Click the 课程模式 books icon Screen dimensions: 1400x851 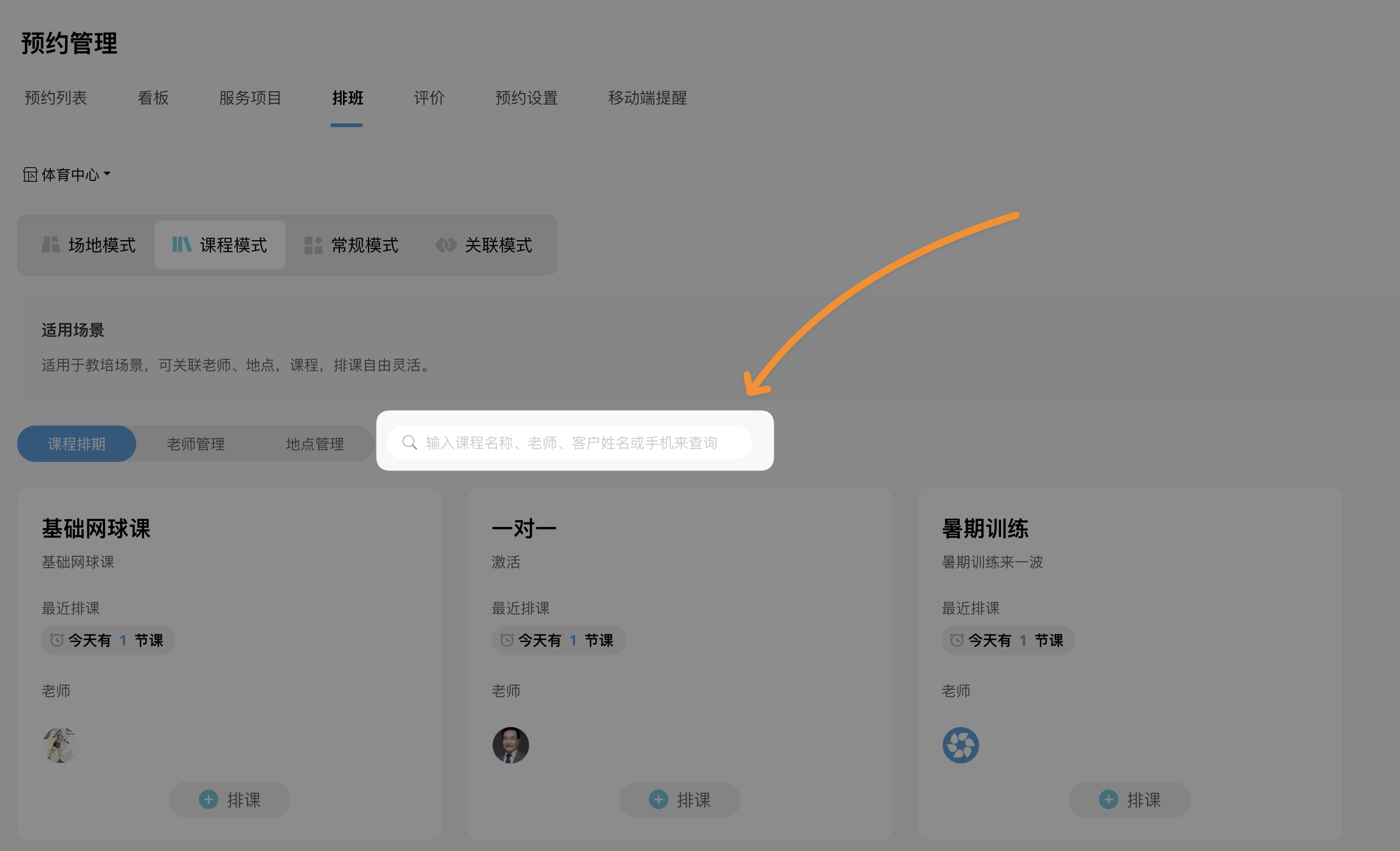click(x=182, y=245)
